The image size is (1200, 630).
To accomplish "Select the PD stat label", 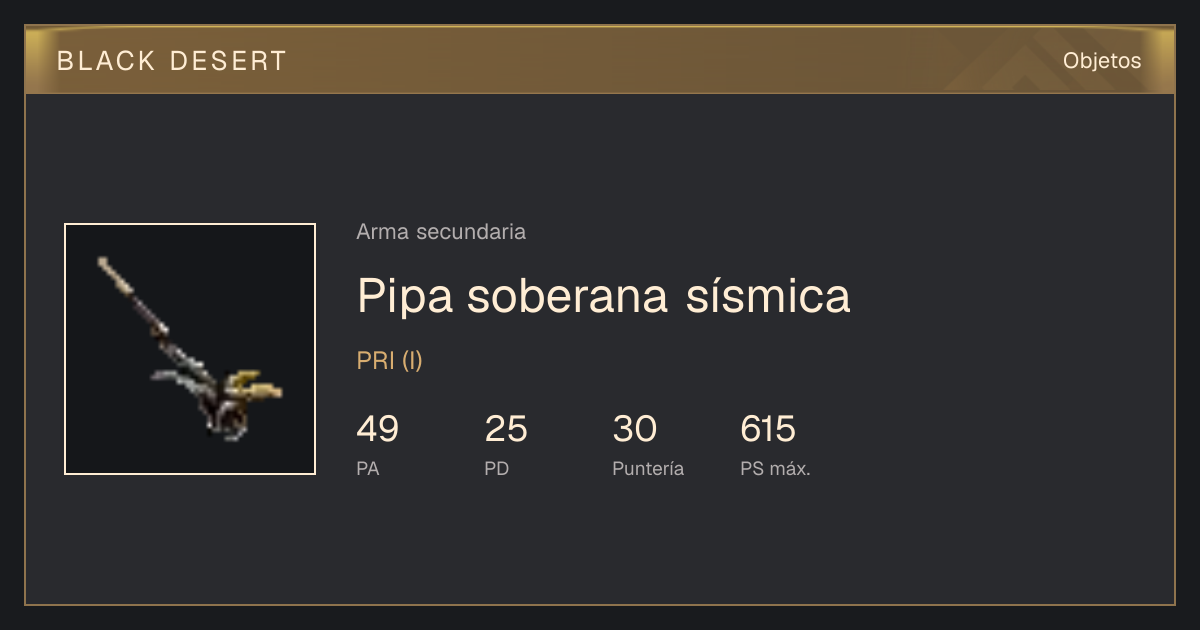I will point(496,469).
